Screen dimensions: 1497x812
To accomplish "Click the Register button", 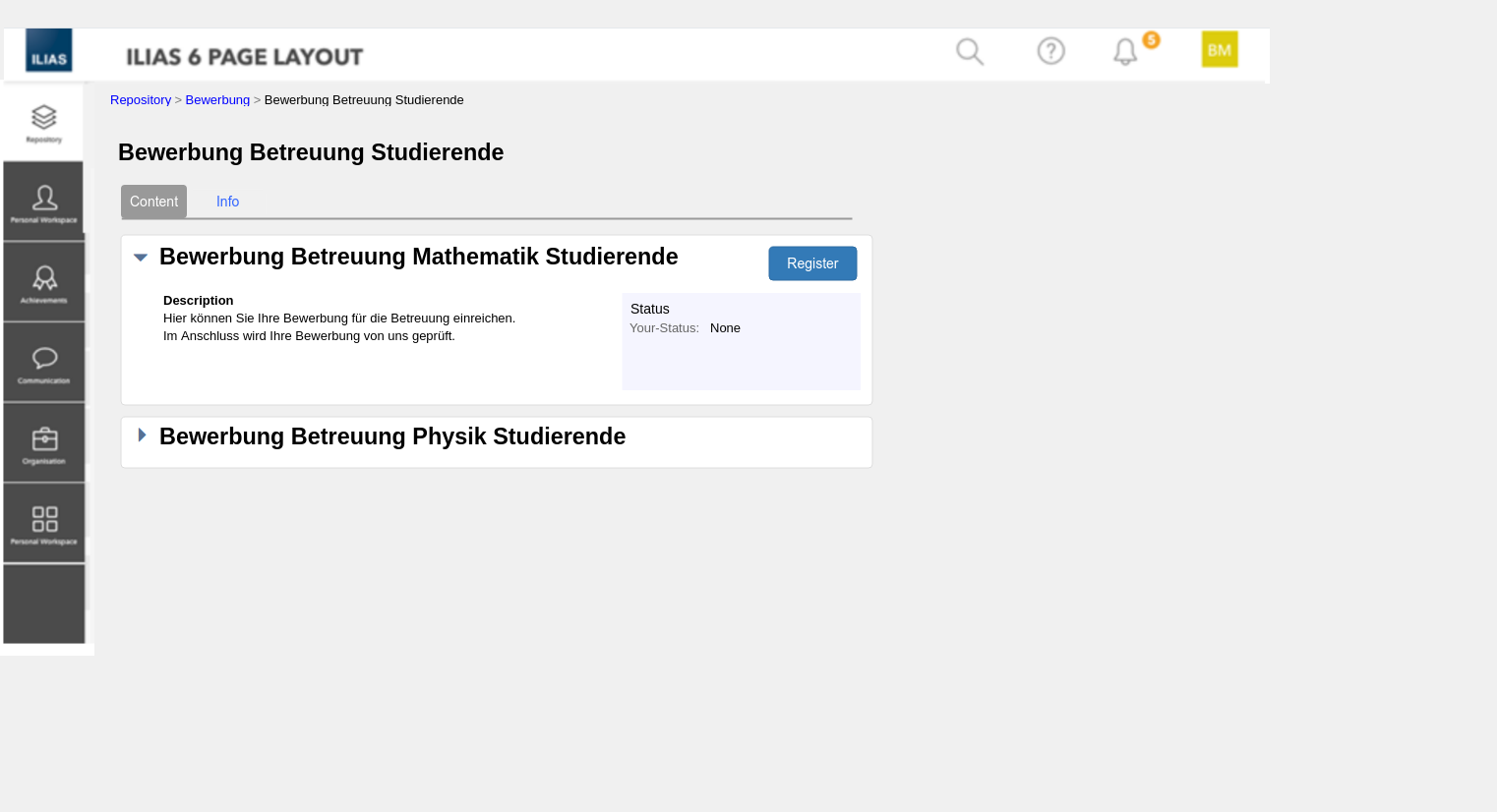I will (812, 263).
